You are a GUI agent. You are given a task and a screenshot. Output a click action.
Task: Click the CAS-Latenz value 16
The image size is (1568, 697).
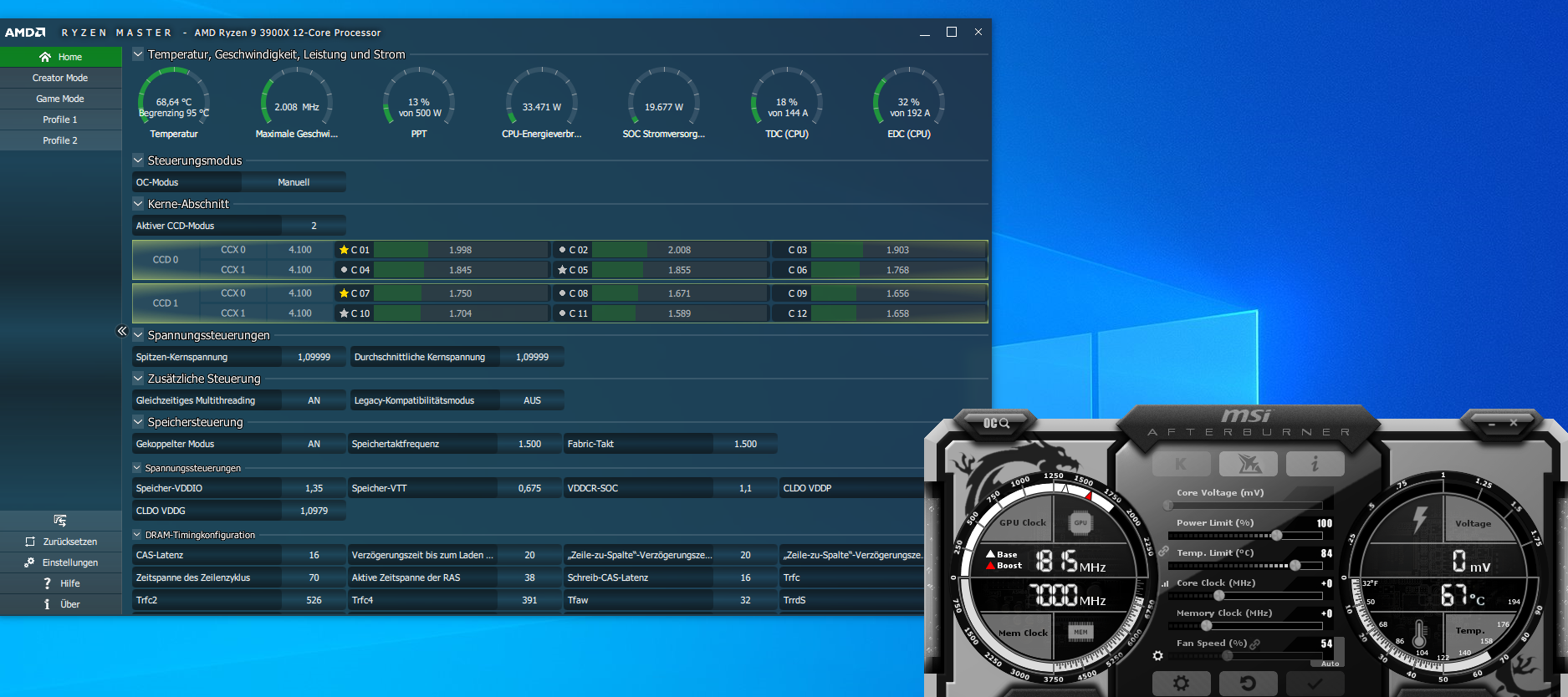click(x=314, y=555)
